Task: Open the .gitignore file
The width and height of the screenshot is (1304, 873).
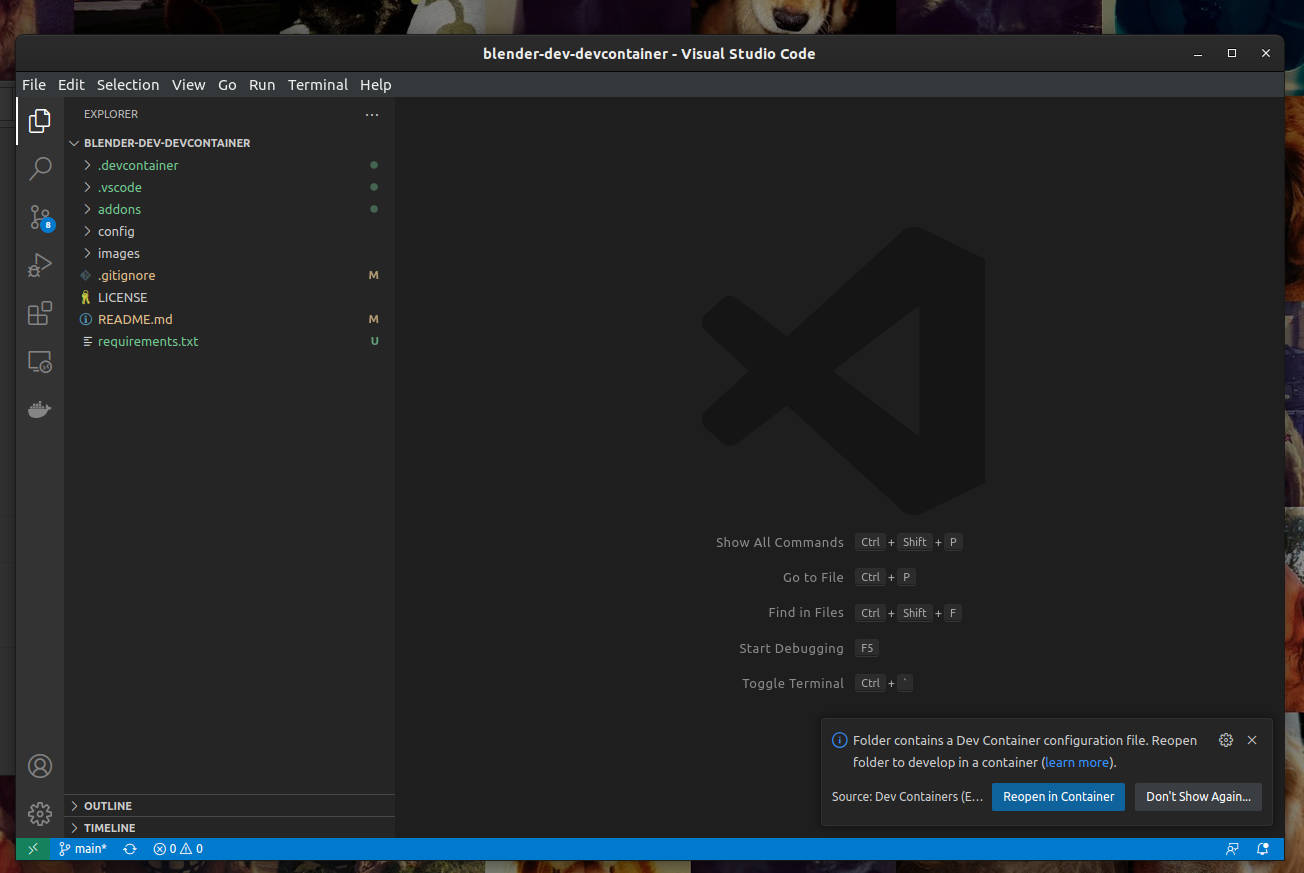Action: coord(229,275)
